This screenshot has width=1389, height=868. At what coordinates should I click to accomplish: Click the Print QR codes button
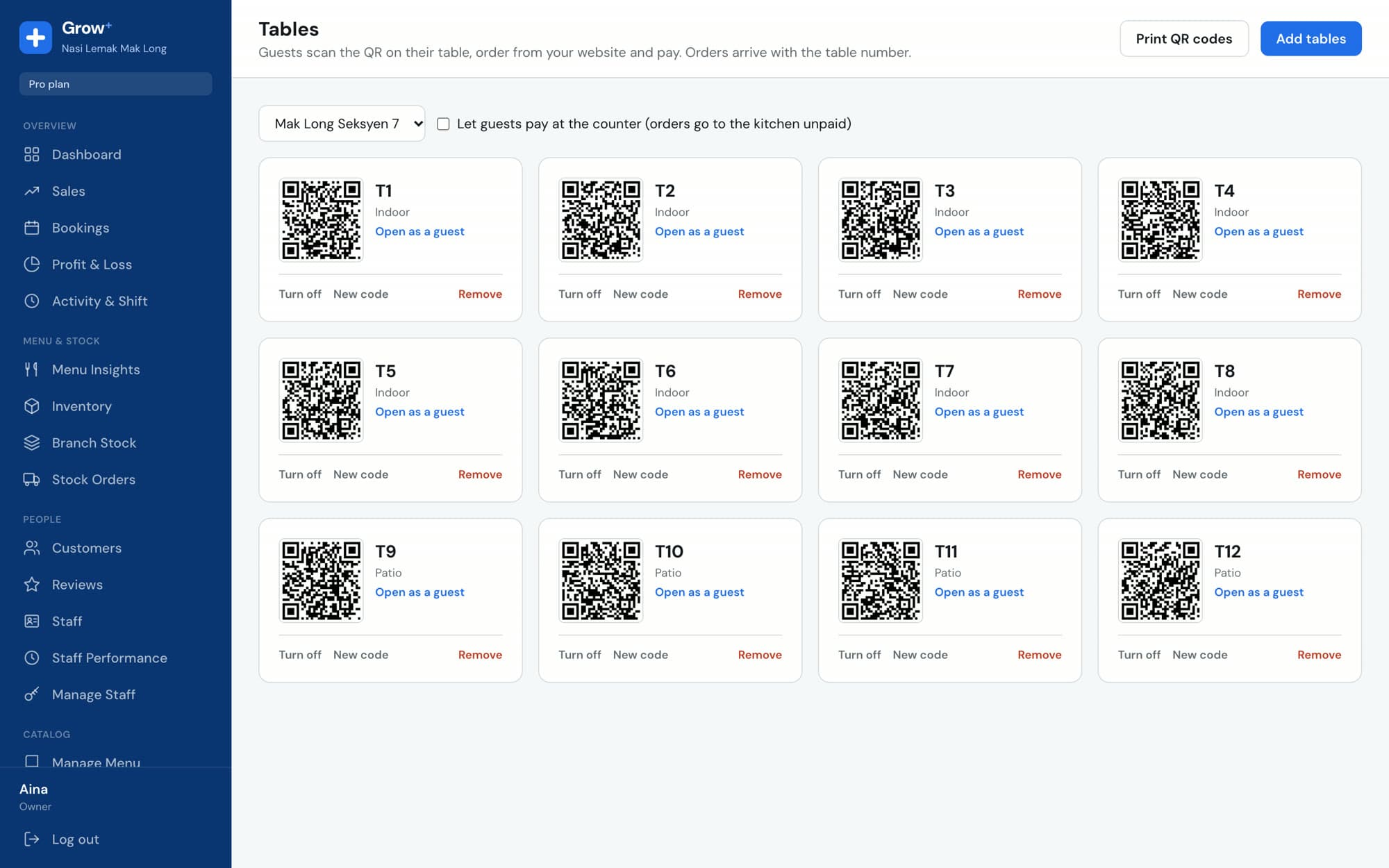pyautogui.click(x=1184, y=39)
